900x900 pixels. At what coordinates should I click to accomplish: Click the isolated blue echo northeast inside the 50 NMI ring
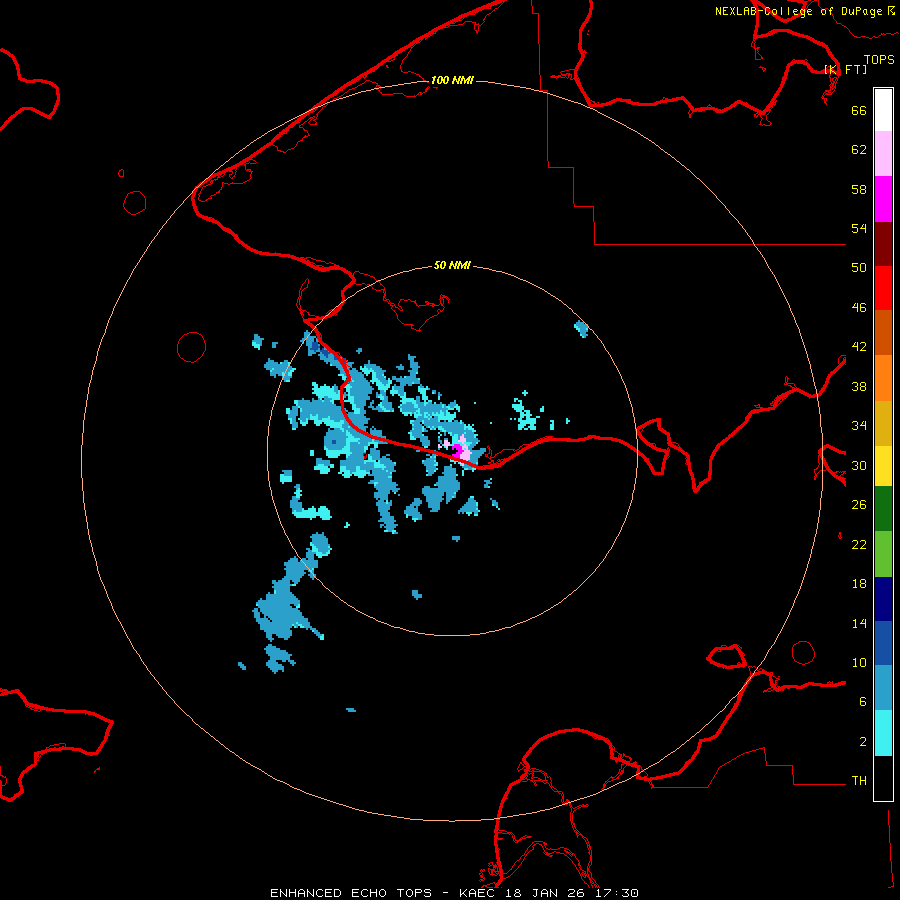581,329
